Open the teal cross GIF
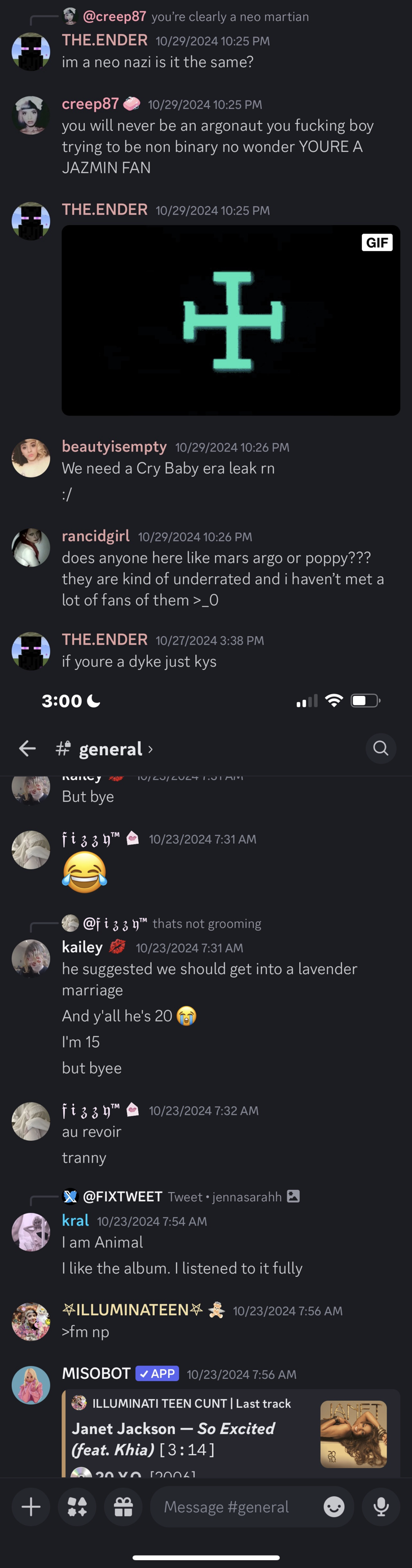This screenshot has height=1568, width=412. click(x=231, y=320)
